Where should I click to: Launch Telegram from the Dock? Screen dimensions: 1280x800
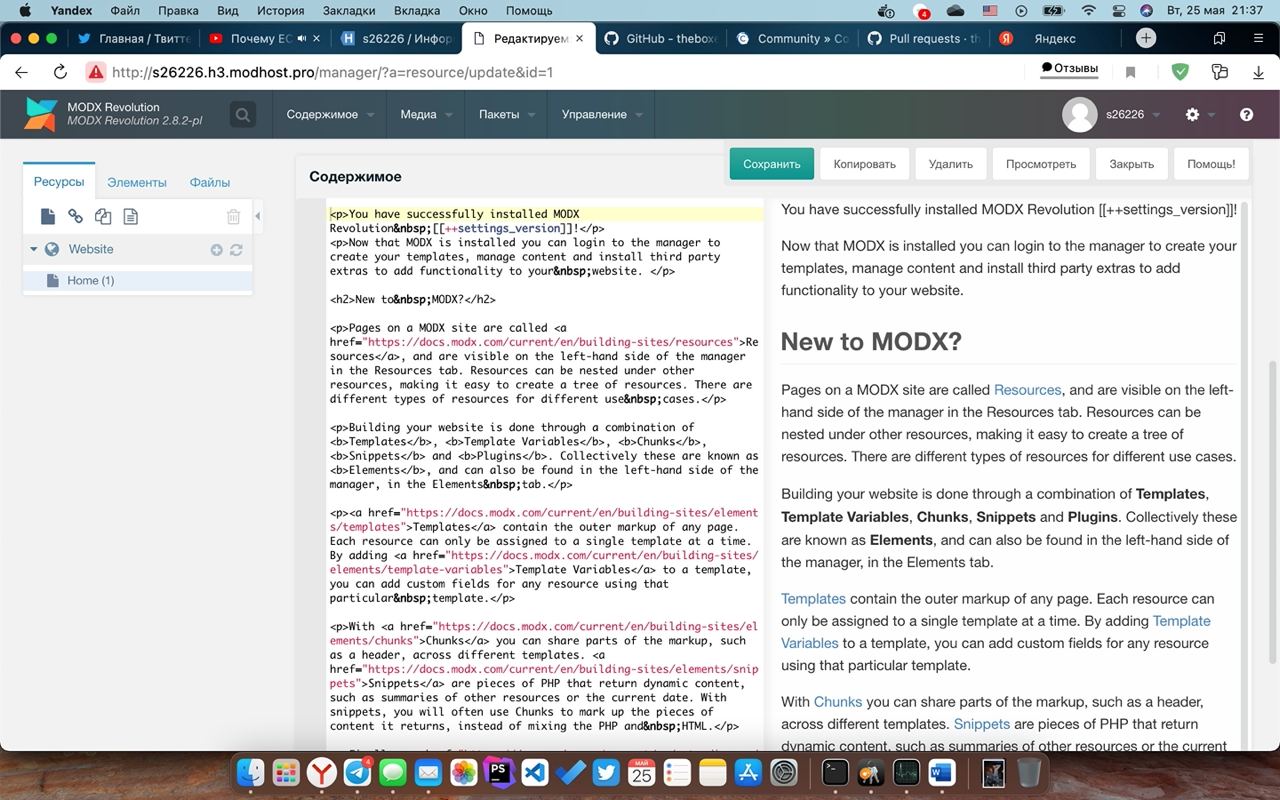(358, 772)
